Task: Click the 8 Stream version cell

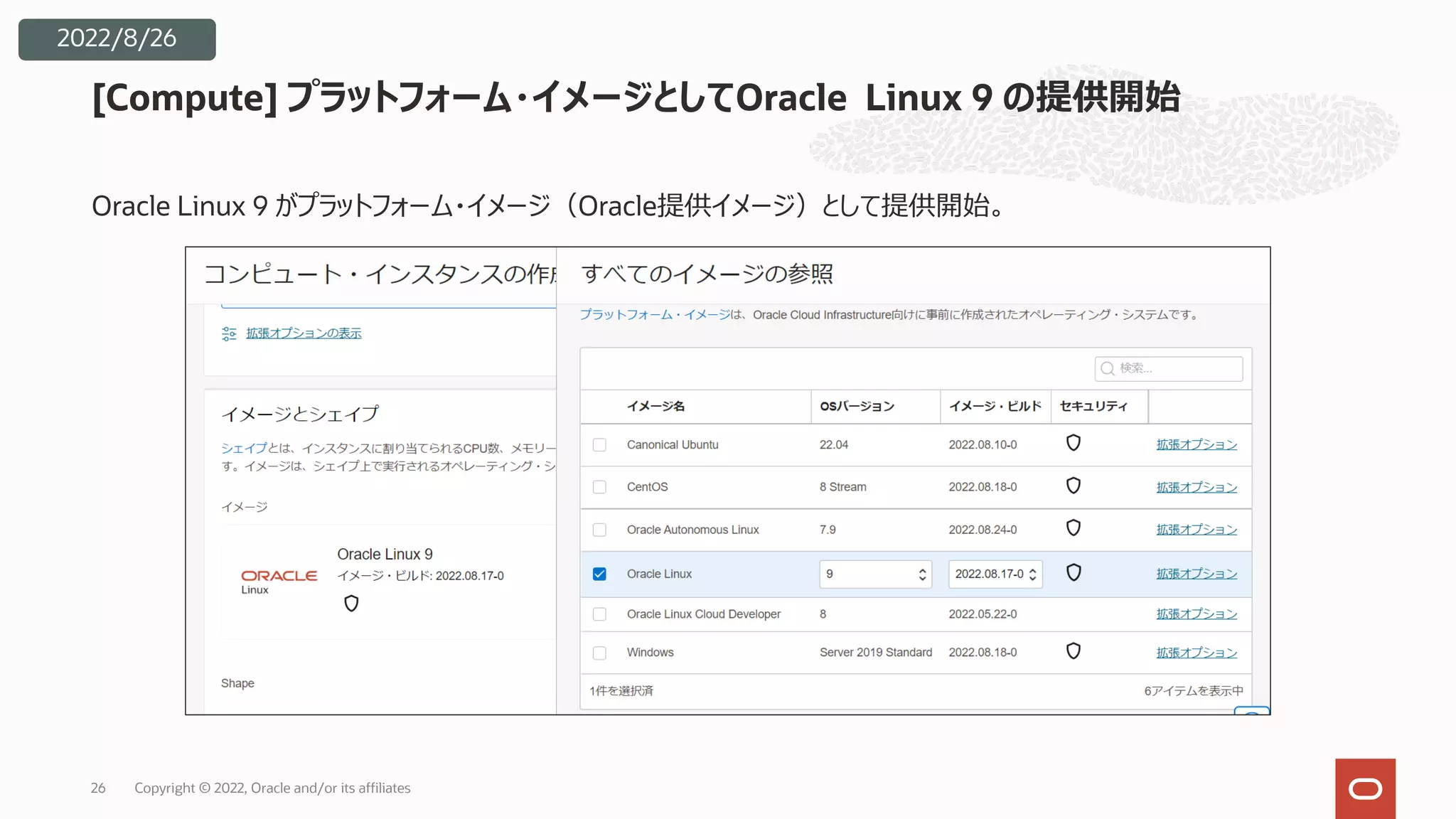Action: coord(842,487)
